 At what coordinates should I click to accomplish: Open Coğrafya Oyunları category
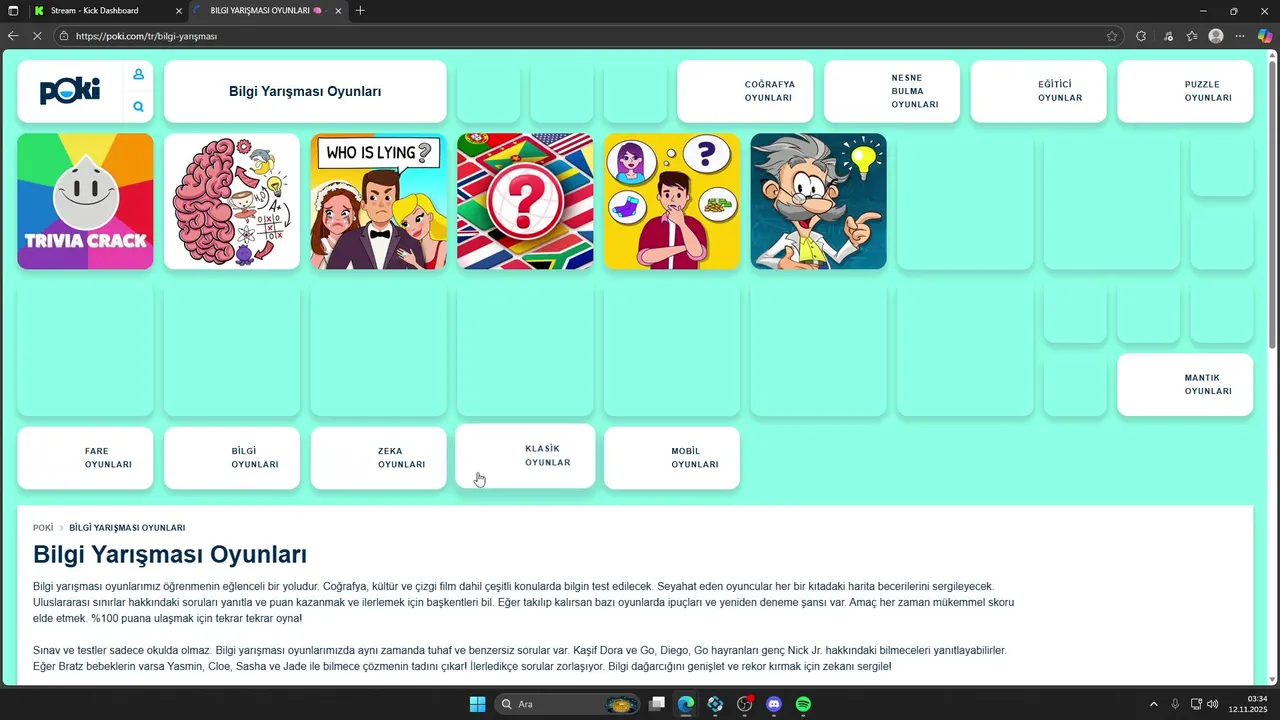pos(745,91)
